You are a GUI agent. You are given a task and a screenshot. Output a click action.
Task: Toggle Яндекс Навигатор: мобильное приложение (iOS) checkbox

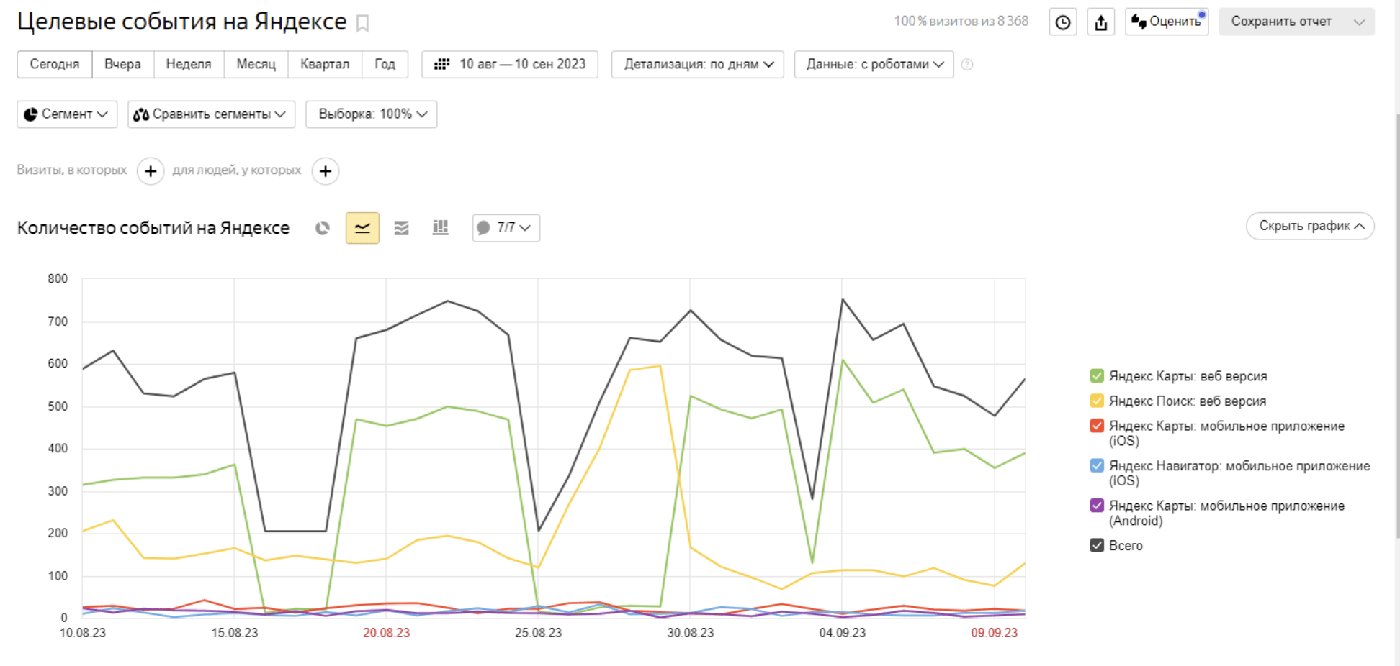[x=1097, y=466]
